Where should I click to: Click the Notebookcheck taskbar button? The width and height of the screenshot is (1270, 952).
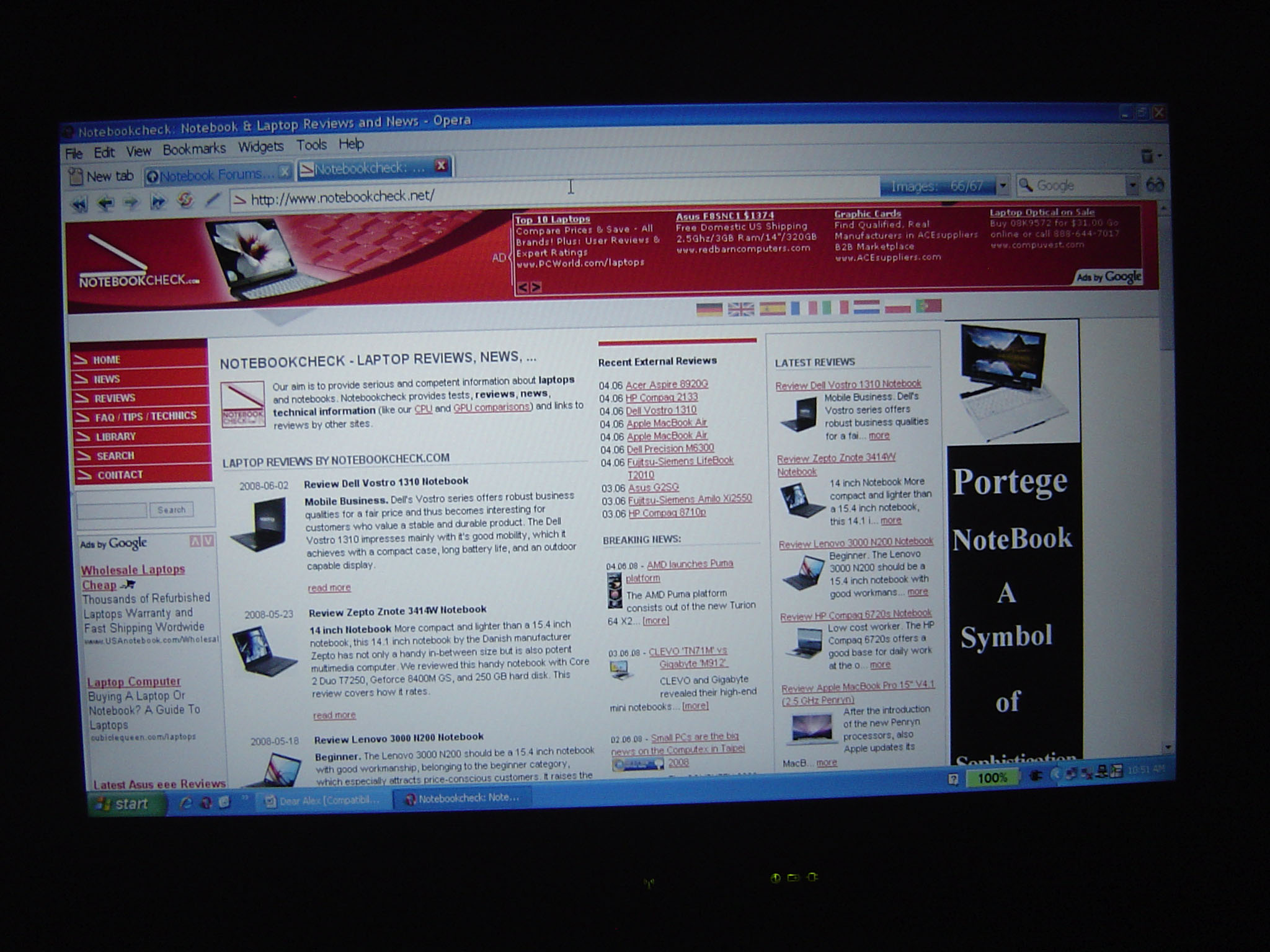click(463, 798)
